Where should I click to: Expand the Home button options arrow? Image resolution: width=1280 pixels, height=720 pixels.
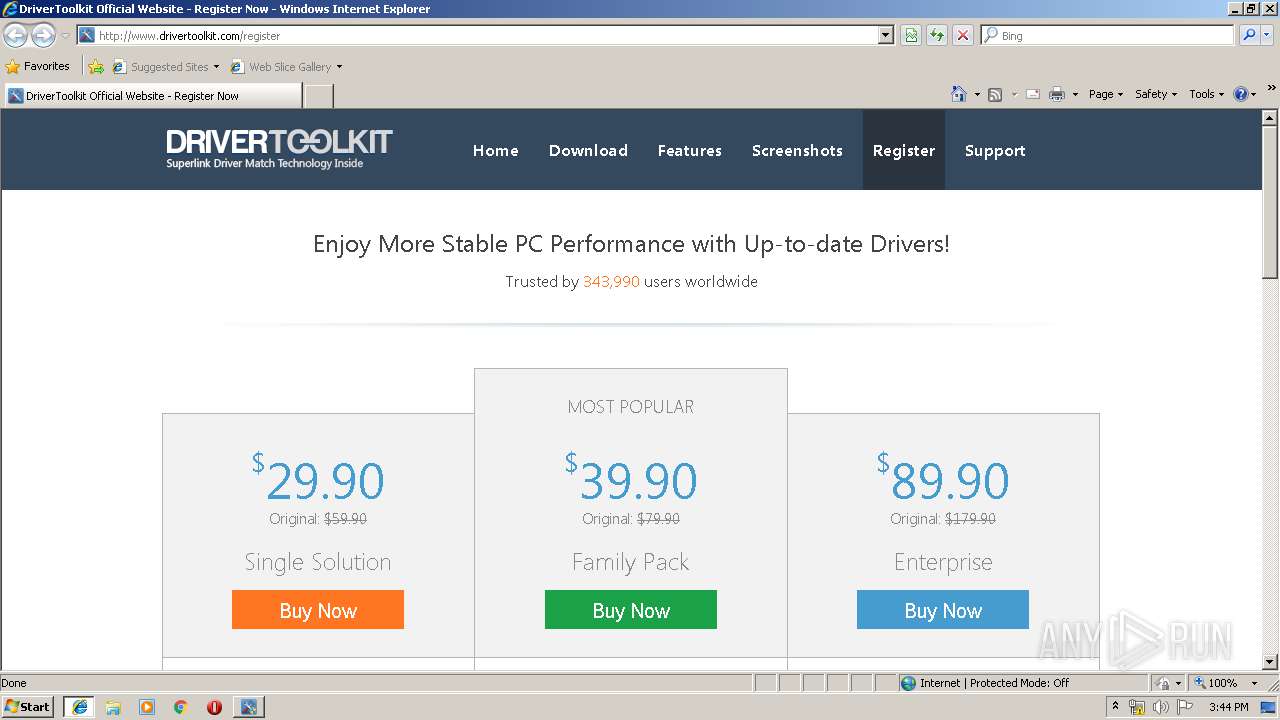[x=976, y=94]
